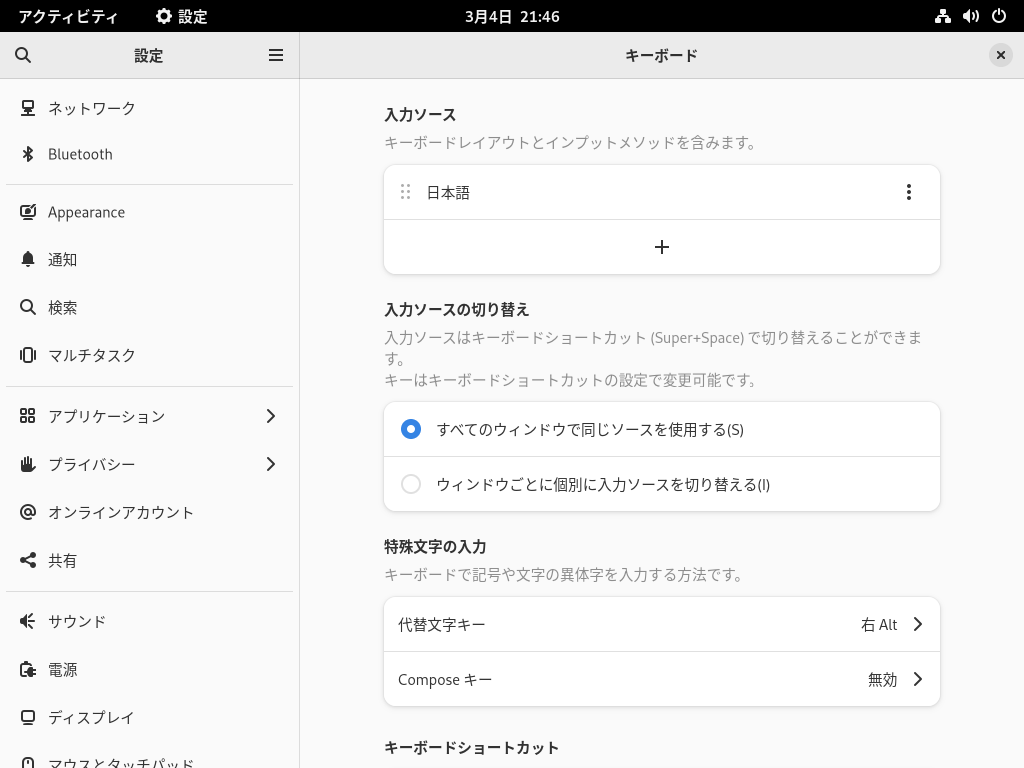
Task: Click the drag handle beside 日本語
Action: coord(406,192)
